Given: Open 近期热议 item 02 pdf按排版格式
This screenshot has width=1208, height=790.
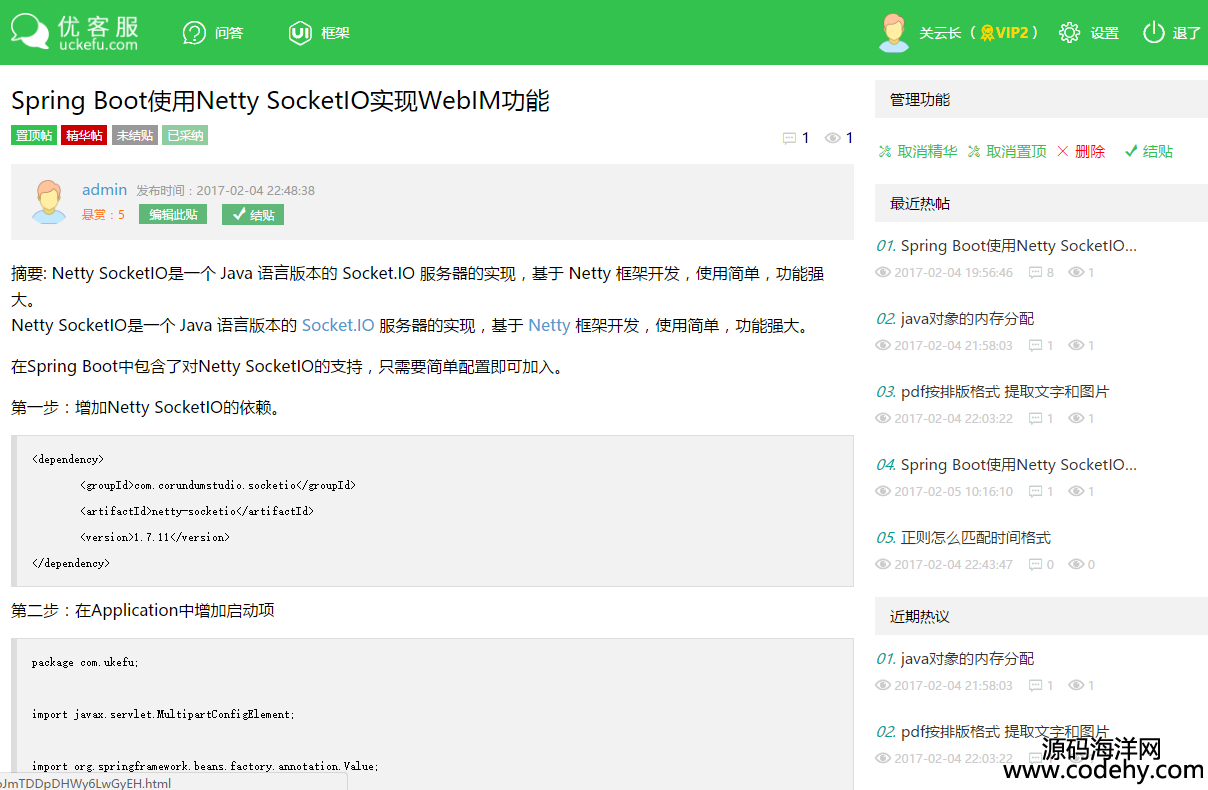Looking at the screenshot, I should pyautogui.click(x=1004, y=732).
